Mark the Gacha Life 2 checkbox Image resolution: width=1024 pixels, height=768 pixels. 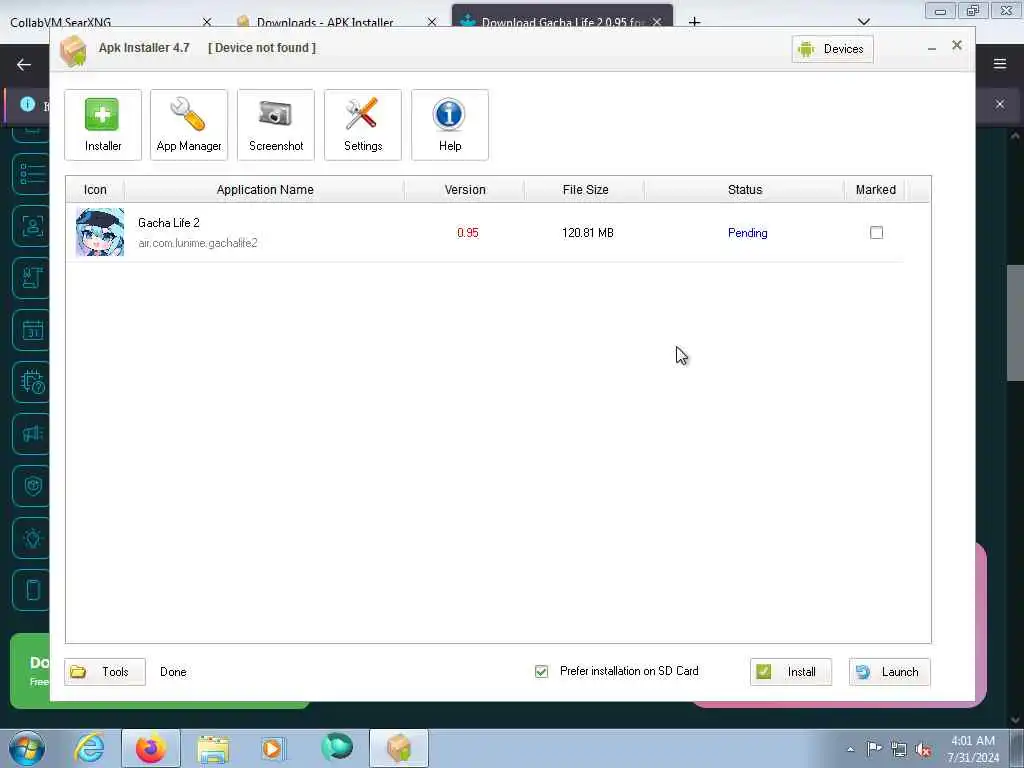(876, 232)
